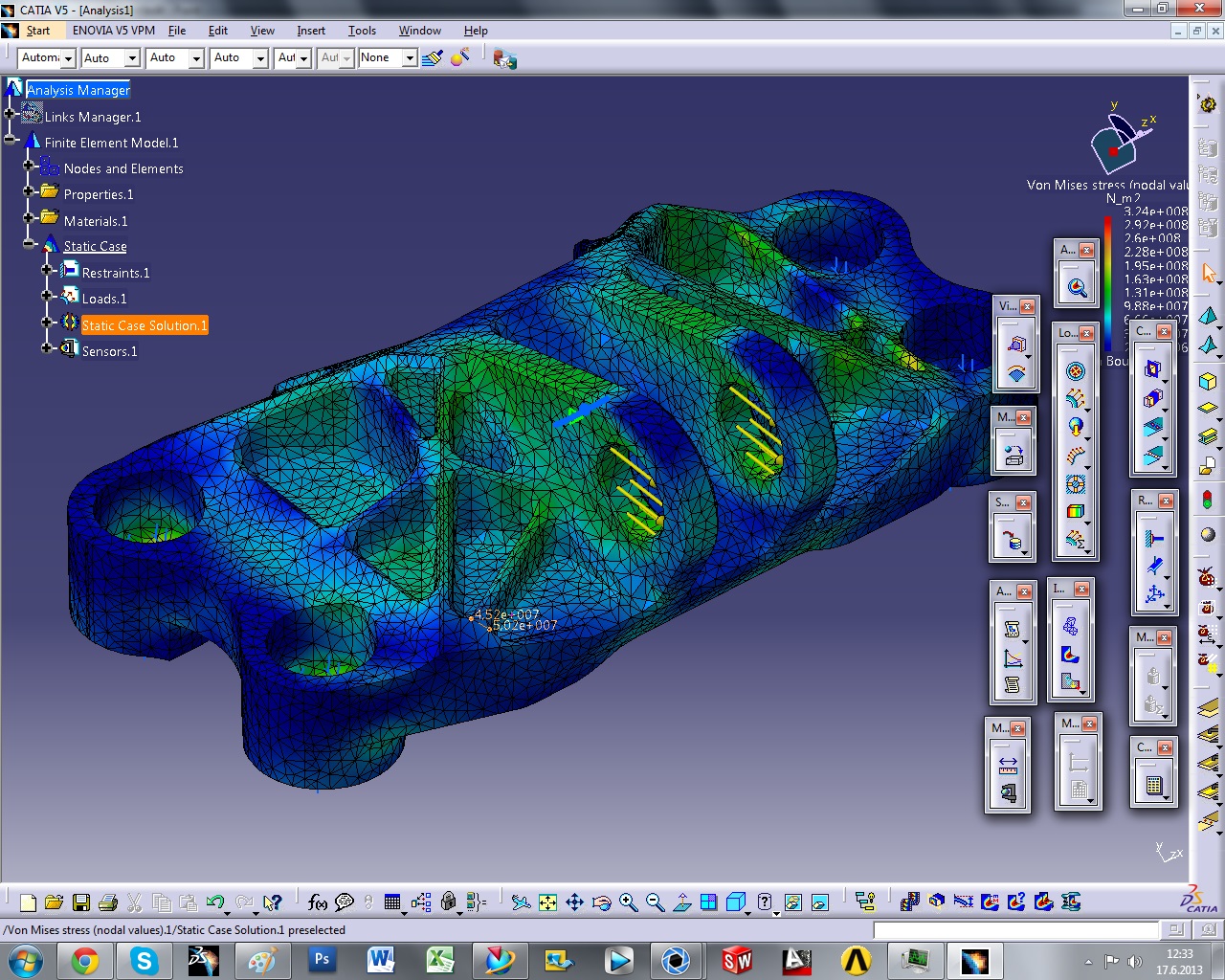The height and width of the screenshot is (980, 1225).
Task: Click the Zoom In magnifier icon
Action: coord(628,902)
